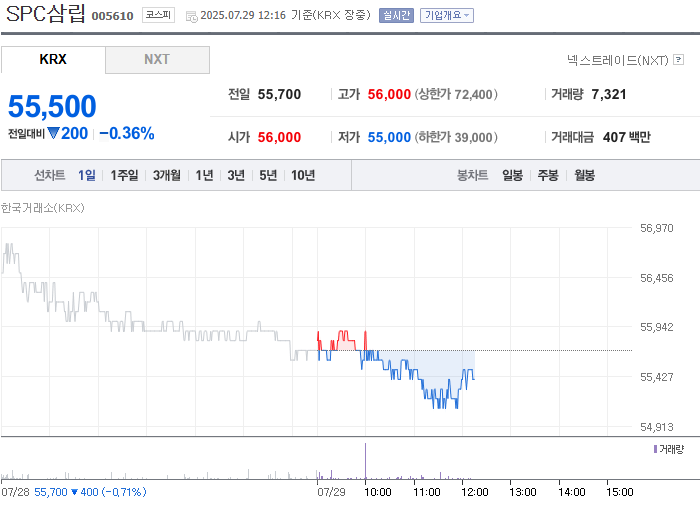Click the -0.36% change rate
700x505 pixels.
coord(127,133)
